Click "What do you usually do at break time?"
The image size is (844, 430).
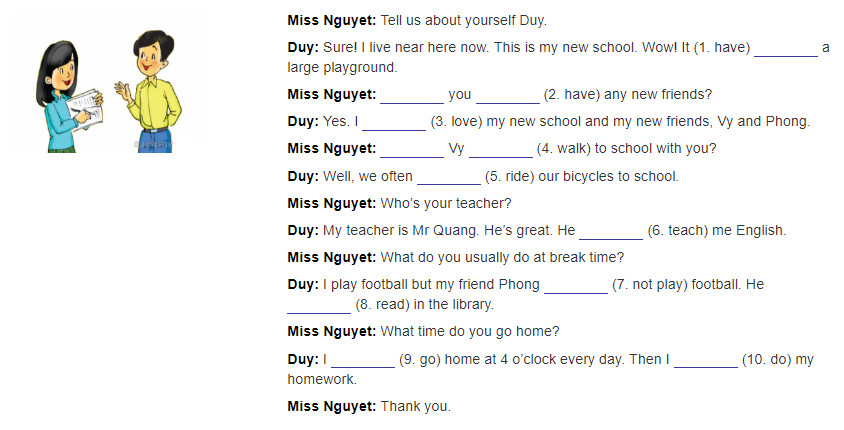pos(502,258)
